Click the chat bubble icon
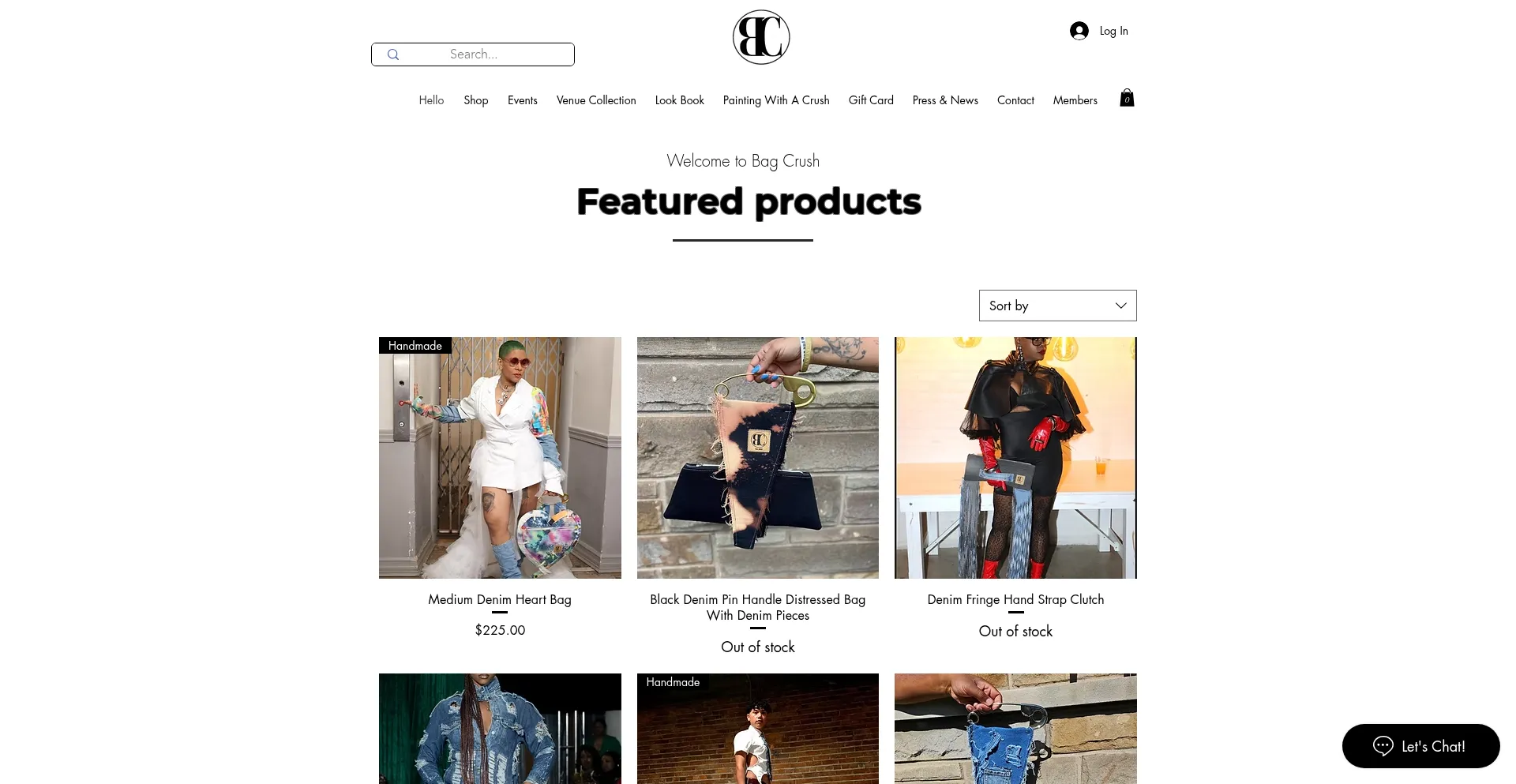 click(1383, 746)
